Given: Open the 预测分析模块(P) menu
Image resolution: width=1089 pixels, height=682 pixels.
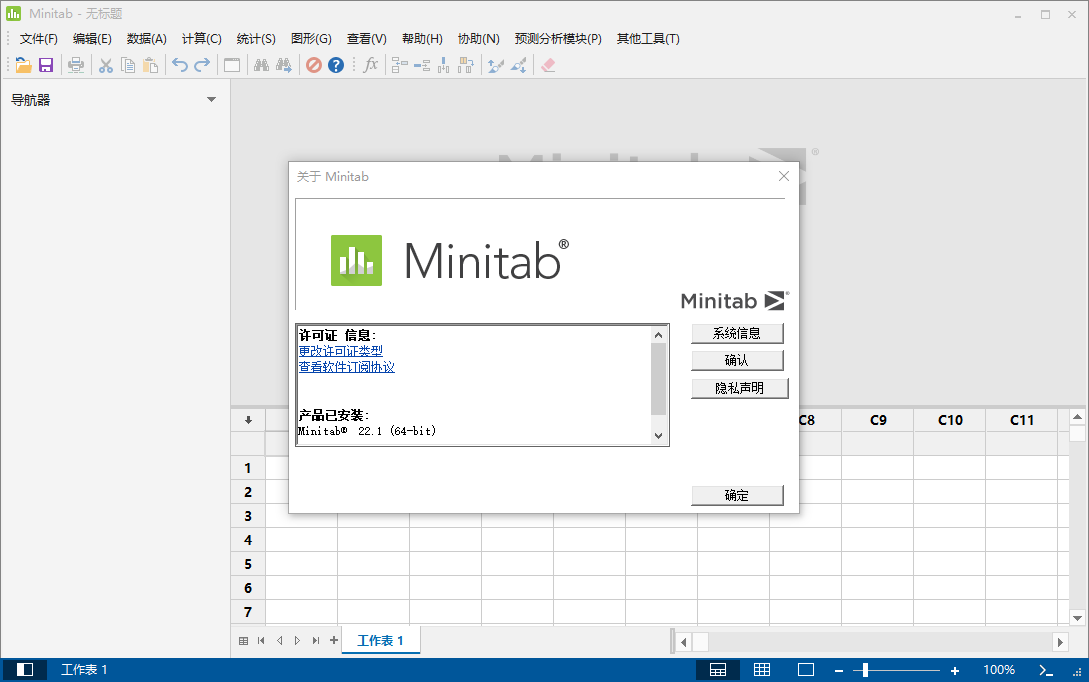Looking at the screenshot, I should (x=558, y=39).
